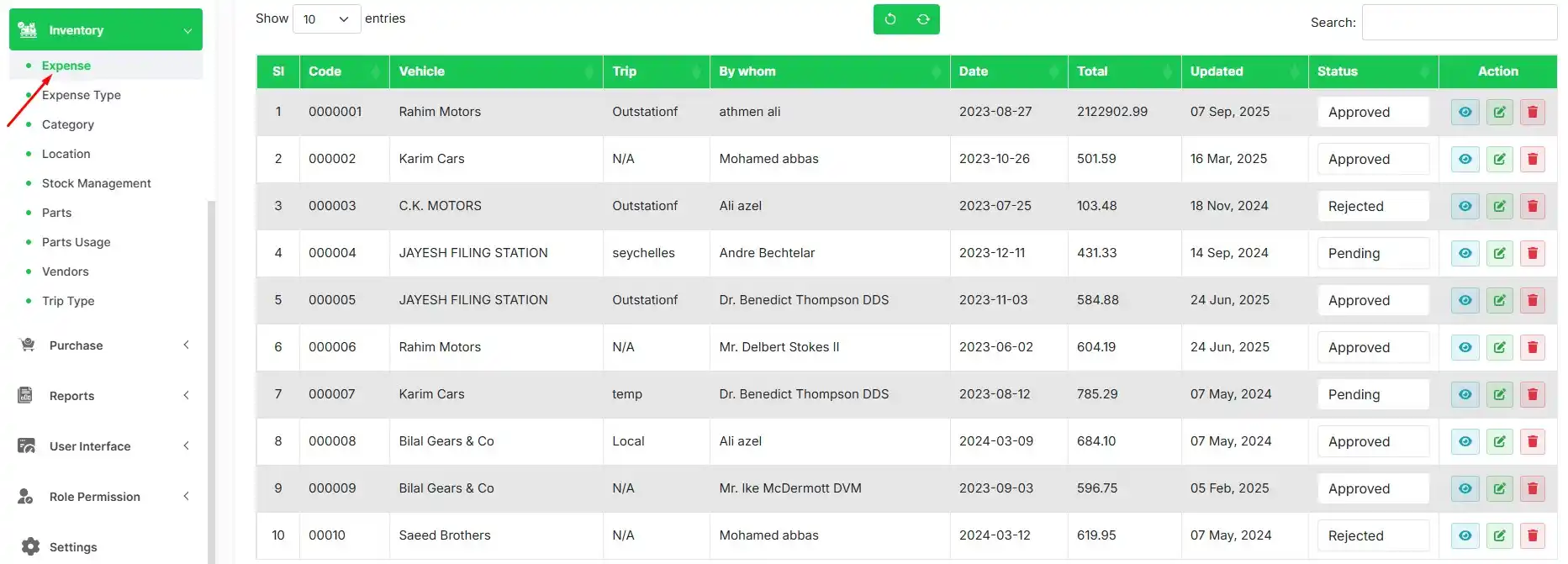View expense 000005 using the eye icon

tap(1465, 300)
